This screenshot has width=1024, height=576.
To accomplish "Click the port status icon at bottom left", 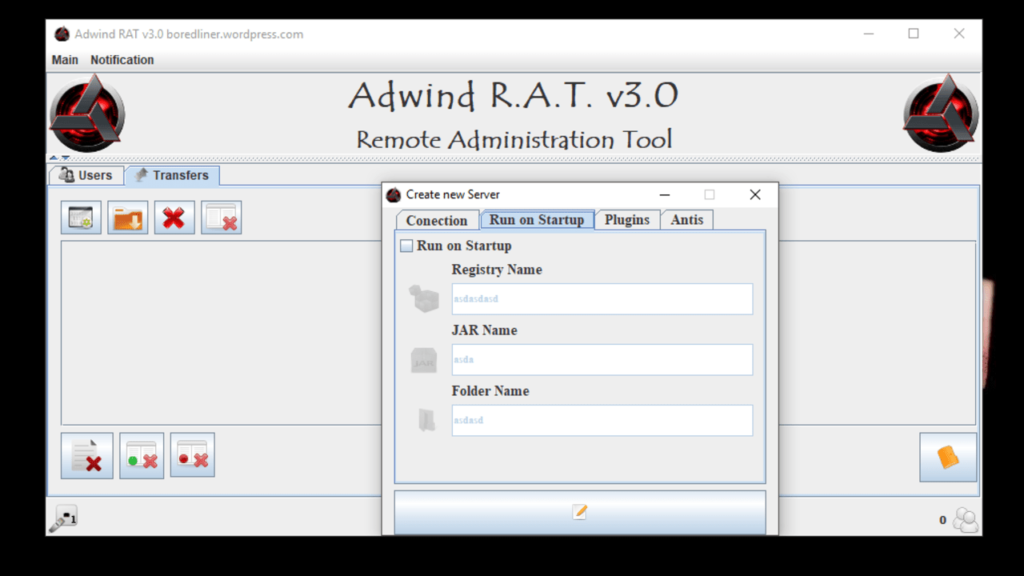I will (x=64, y=519).
